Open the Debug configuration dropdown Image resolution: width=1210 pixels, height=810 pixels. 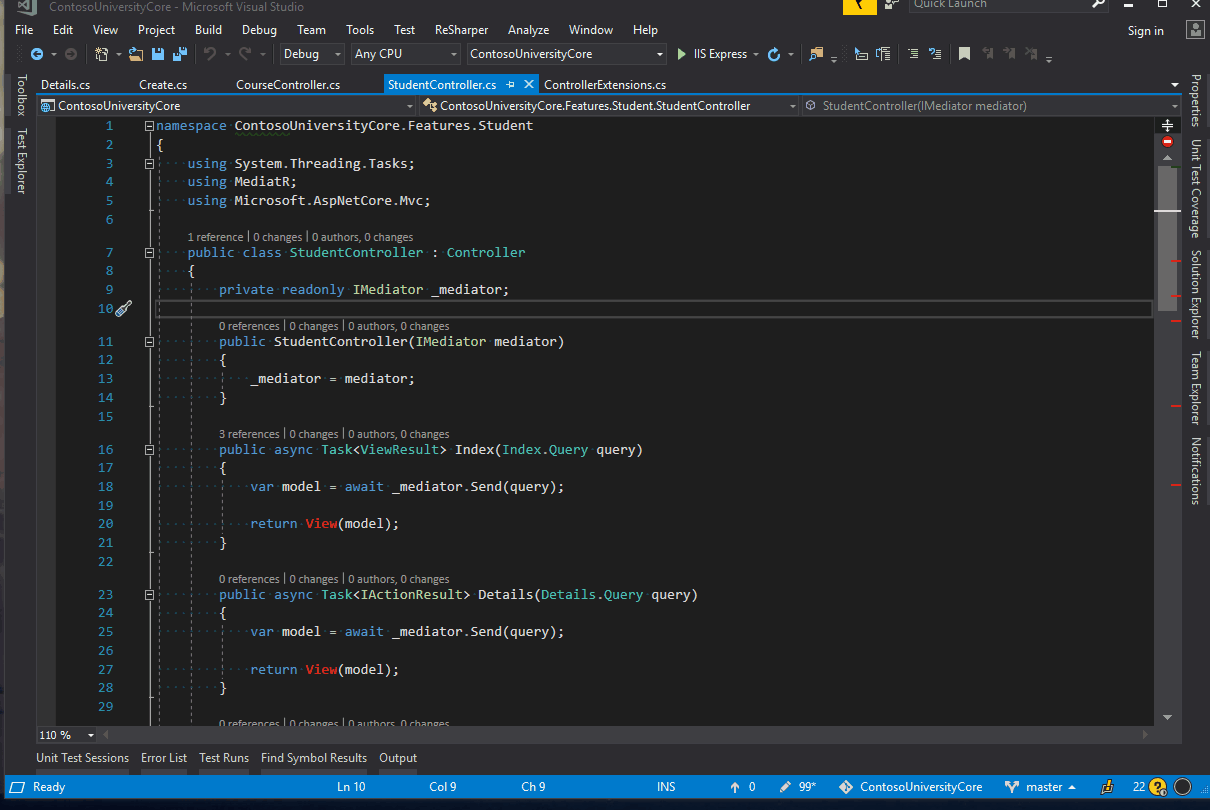(x=313, y=54)
